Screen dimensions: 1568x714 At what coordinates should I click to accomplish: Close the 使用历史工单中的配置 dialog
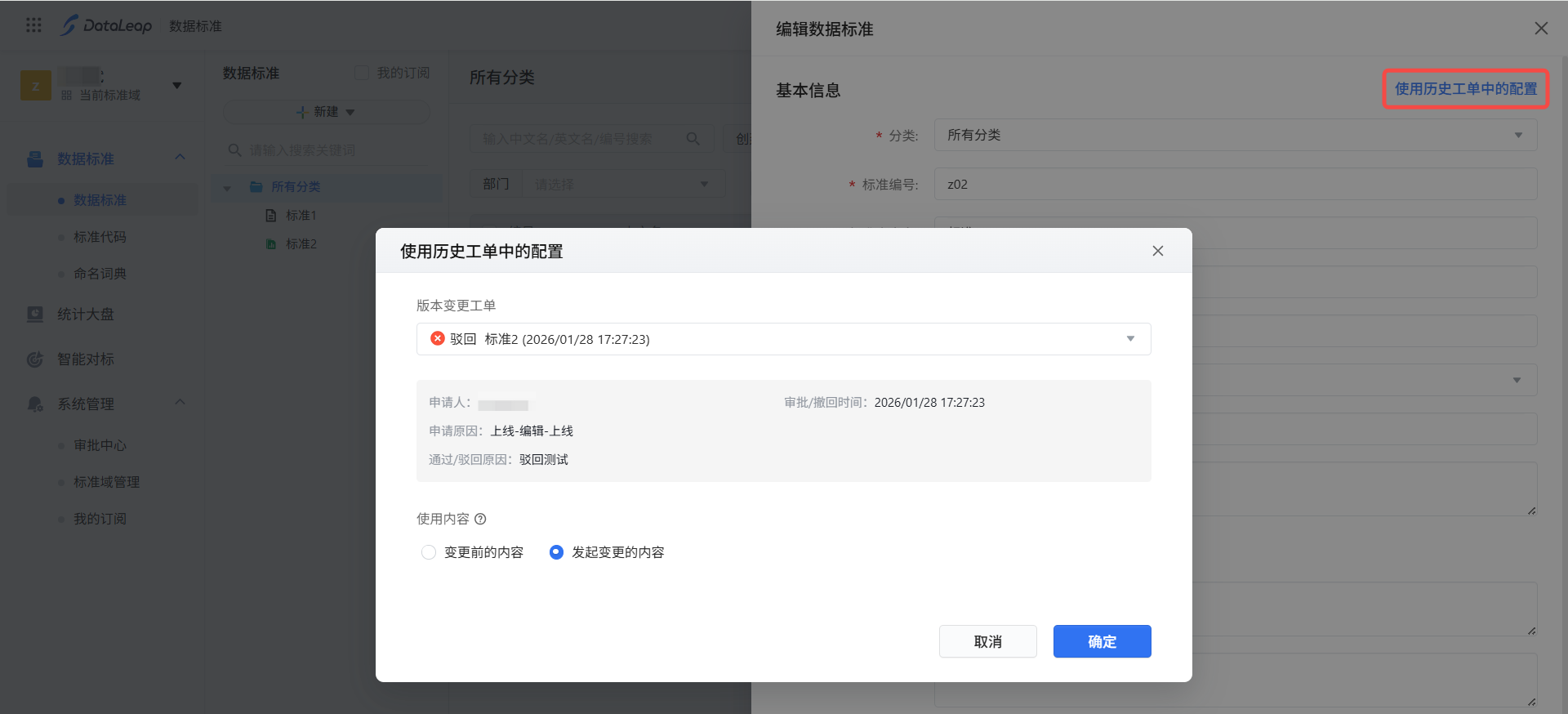(x=1157, y=251)
